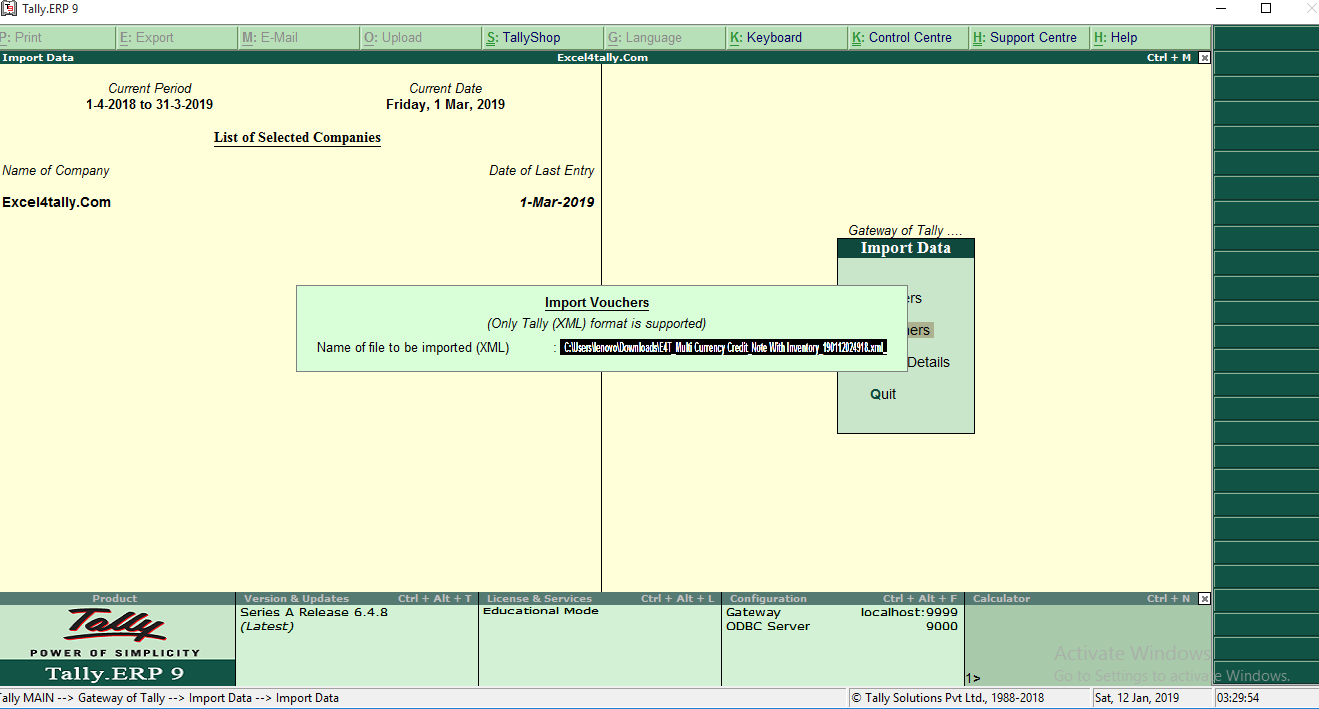Click the status bar time 03:29:54
Screen dimensions: 1319x709
click(1238, 698)
